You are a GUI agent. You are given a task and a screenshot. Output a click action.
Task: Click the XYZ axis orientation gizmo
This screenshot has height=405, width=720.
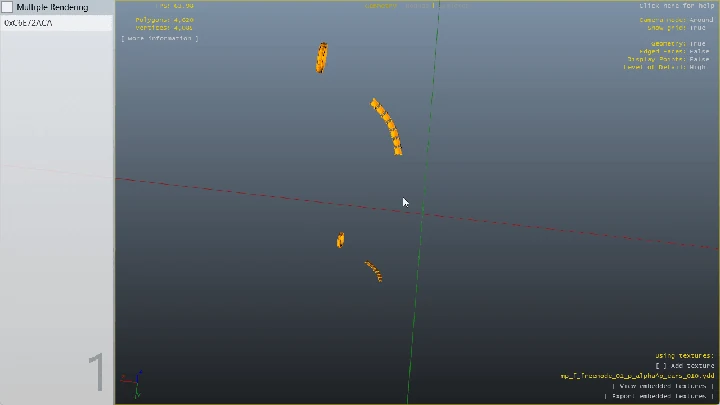click(x=133, y=383)
